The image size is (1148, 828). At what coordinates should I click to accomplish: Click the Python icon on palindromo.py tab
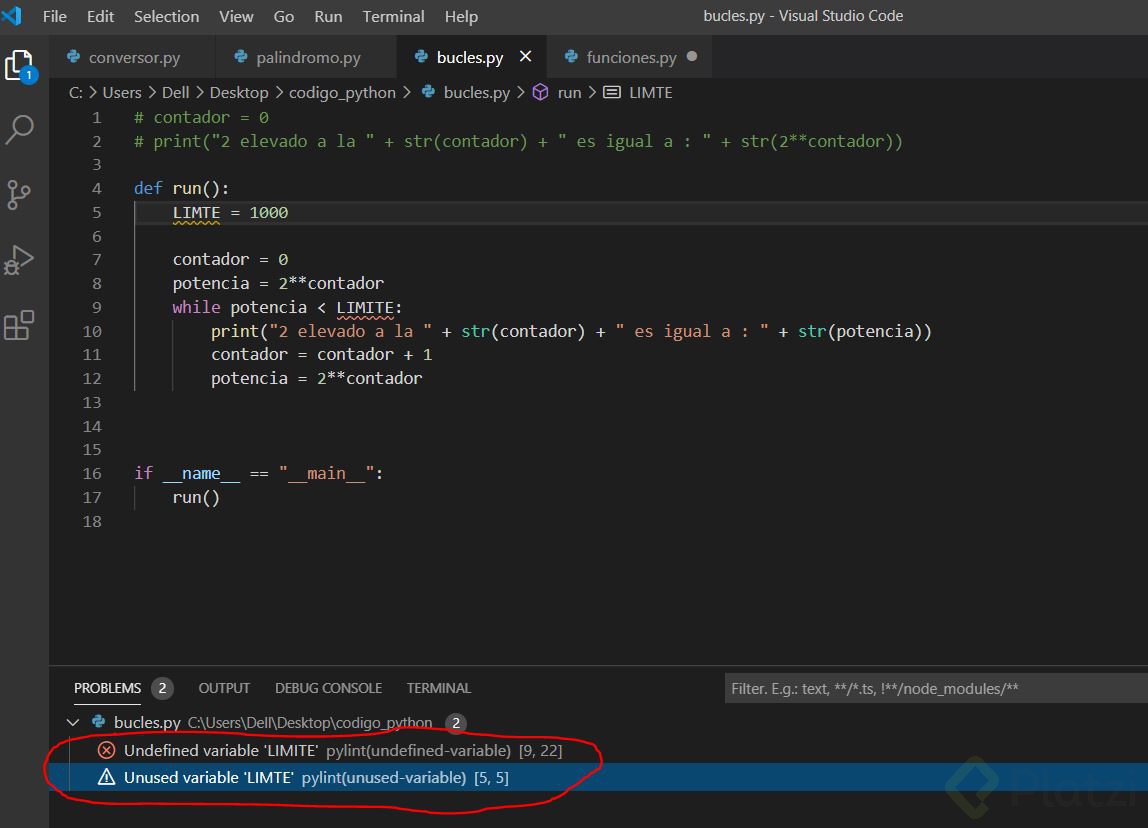click(x=241, y=56)
